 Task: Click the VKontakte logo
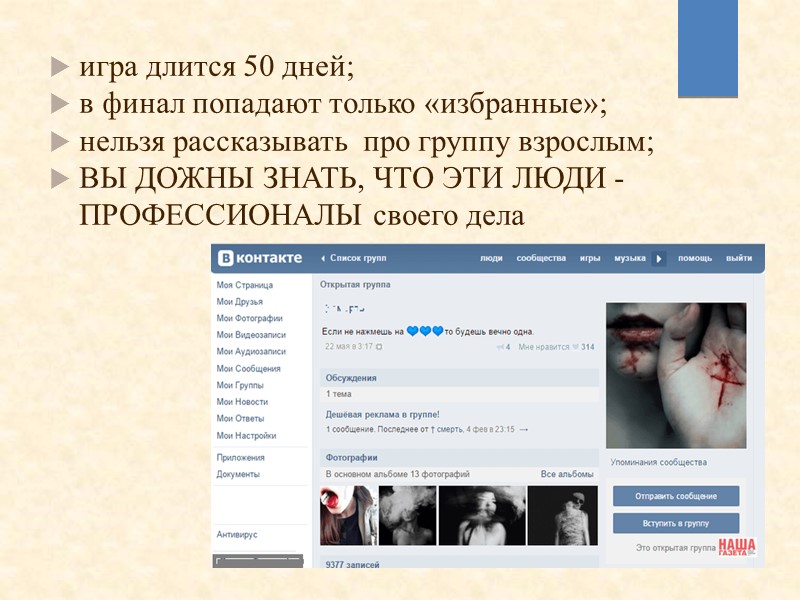click(260, 258)
